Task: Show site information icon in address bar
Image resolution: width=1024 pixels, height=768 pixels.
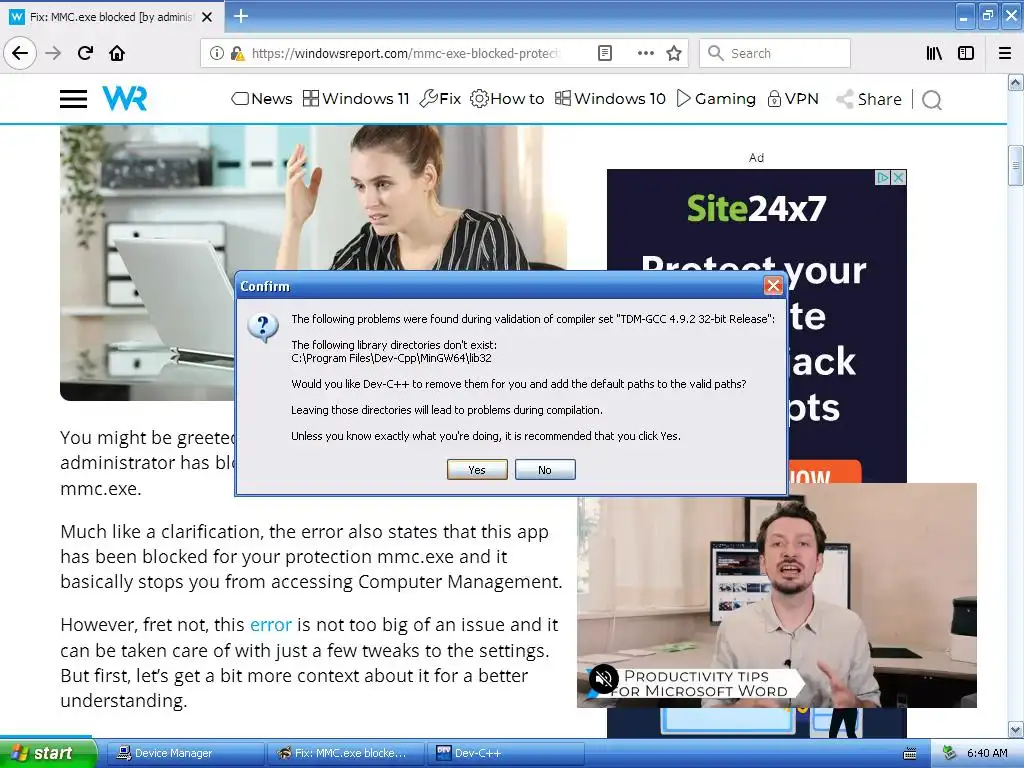Action: click(x=216, y=53)
